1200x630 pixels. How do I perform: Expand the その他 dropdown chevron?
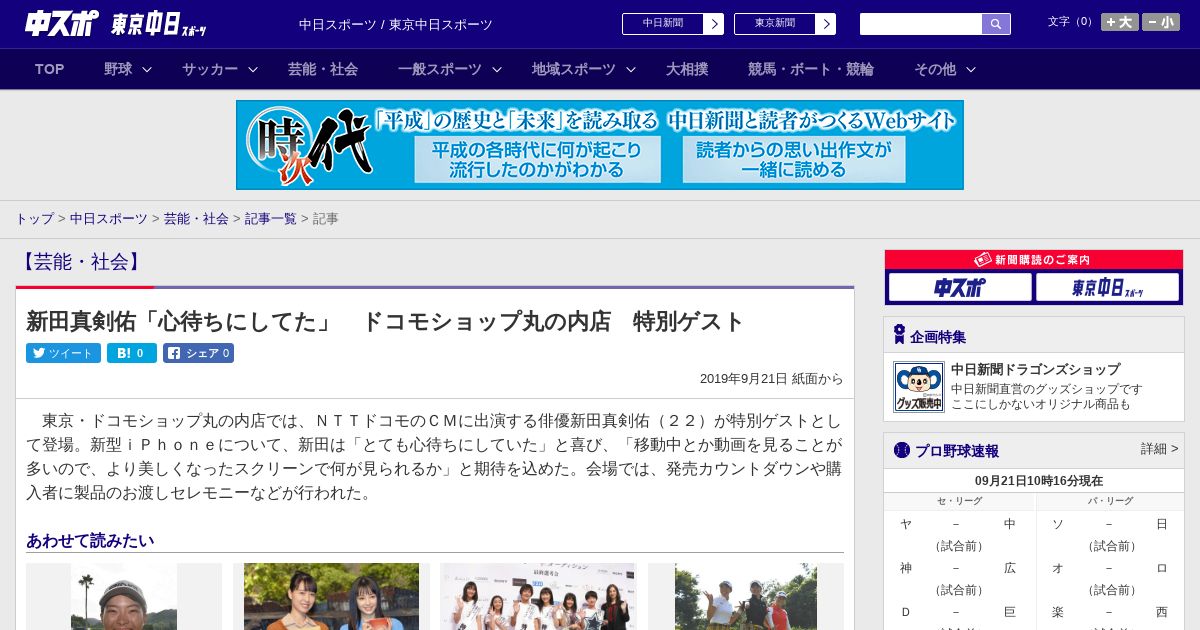pyautogui.click(x=971, y=69)
